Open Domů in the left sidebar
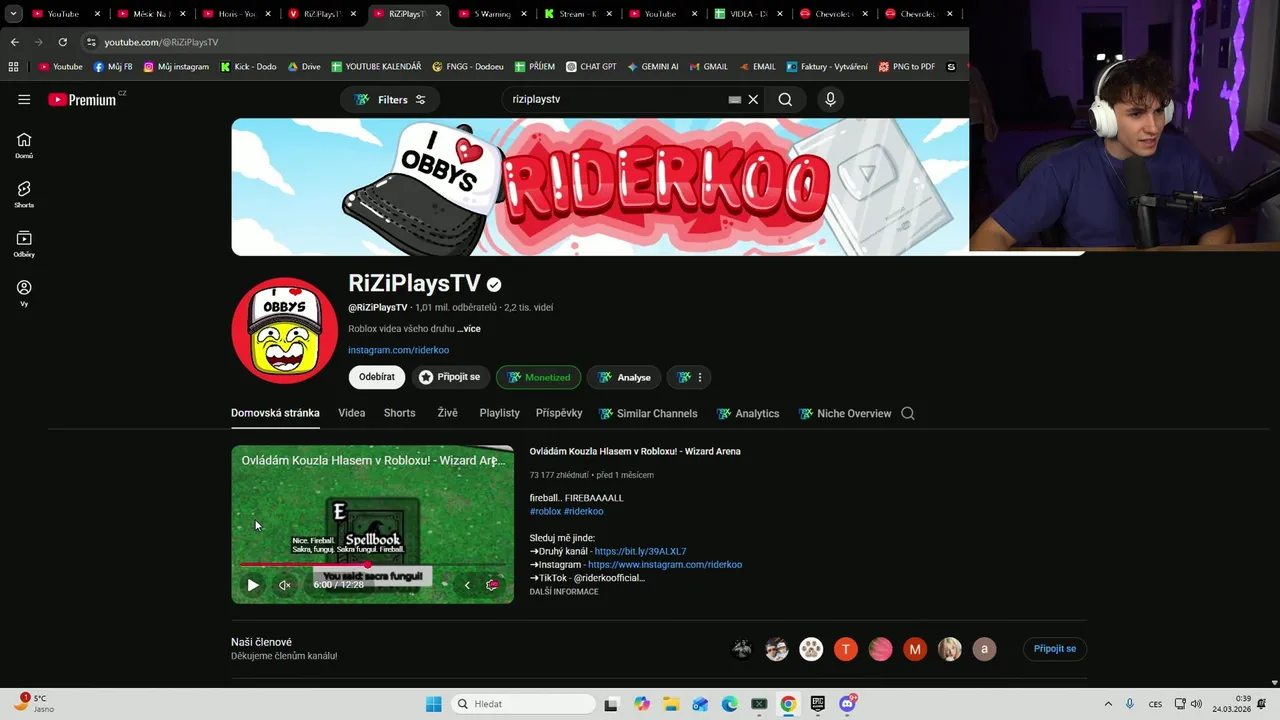Image resolution: width=1280 pixels, height=720 pixels. (x=24, y=146)
